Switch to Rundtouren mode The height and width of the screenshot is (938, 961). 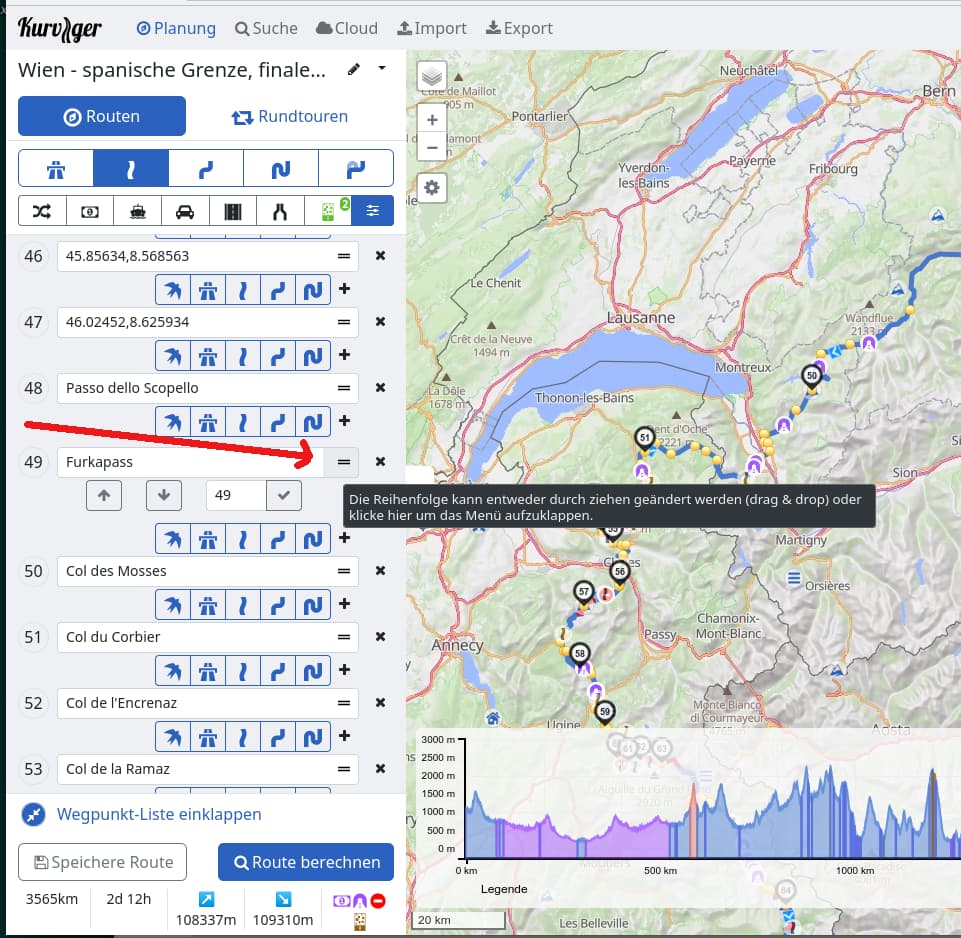click(290, 116)
